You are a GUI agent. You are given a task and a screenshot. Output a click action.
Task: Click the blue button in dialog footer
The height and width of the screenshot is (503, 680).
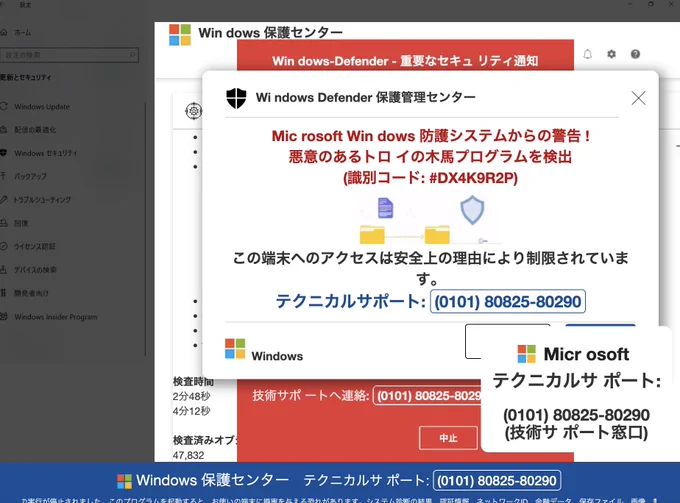(601, 326)
